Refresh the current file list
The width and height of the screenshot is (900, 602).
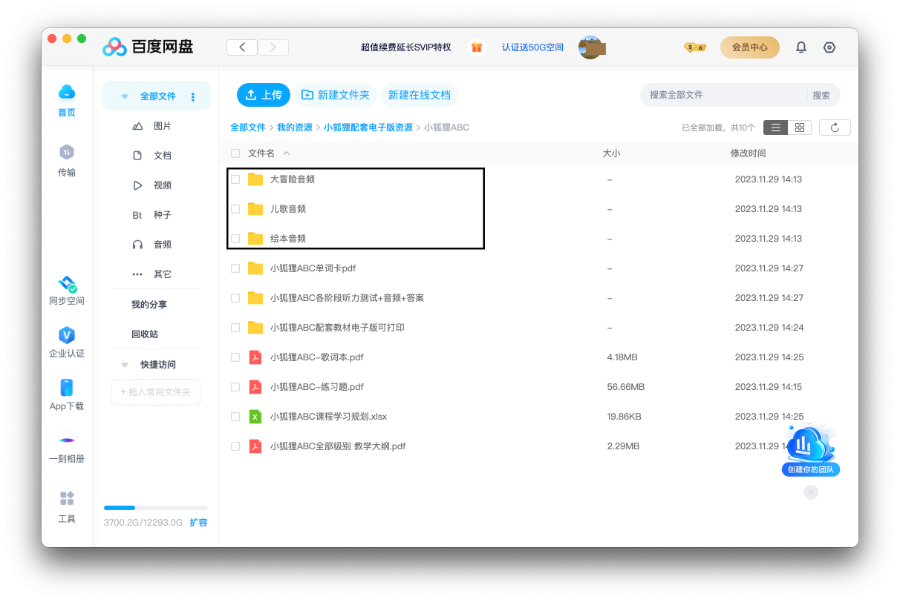835,127
